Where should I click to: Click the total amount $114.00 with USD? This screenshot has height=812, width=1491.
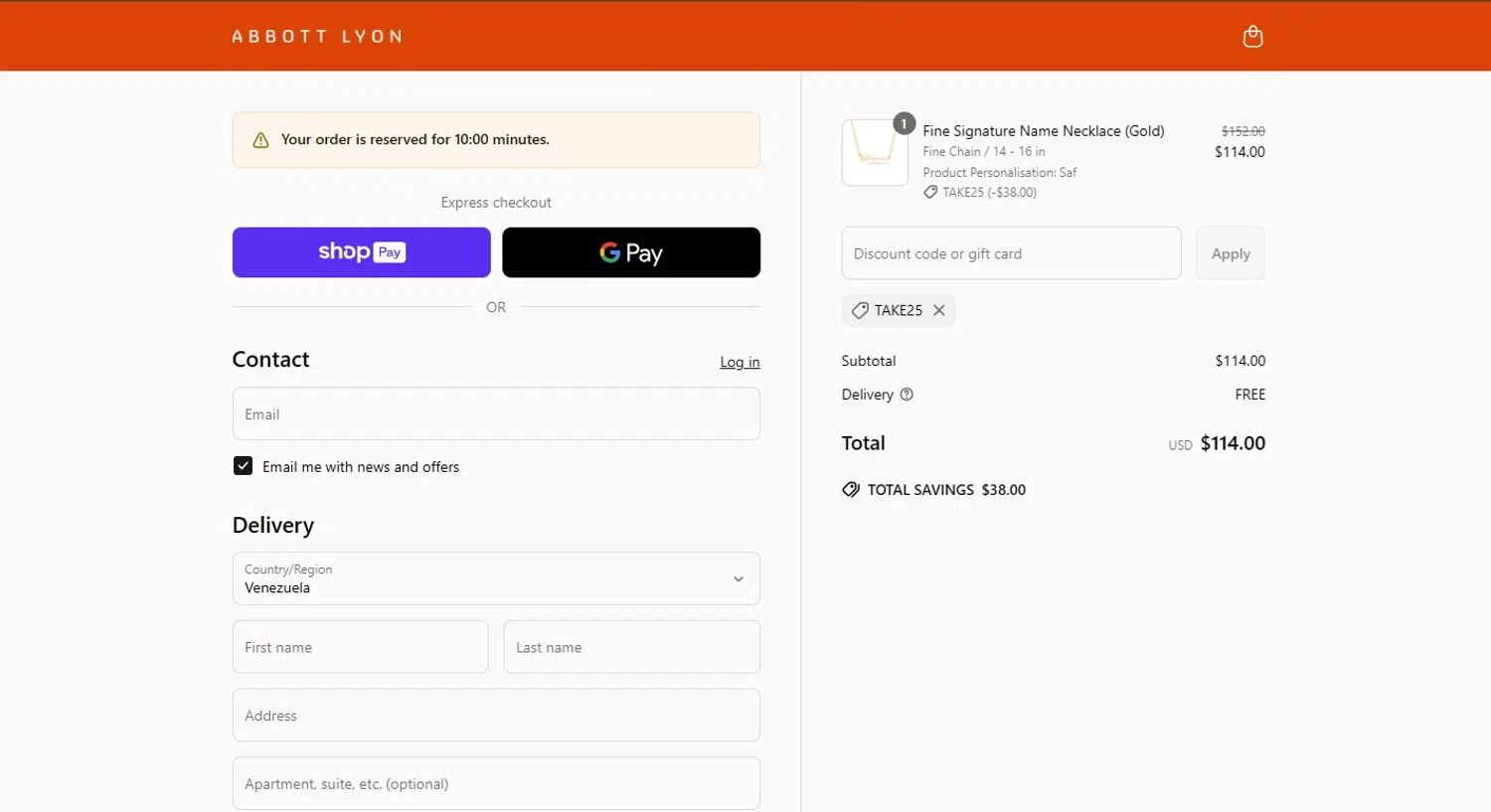pos(1217,443)
